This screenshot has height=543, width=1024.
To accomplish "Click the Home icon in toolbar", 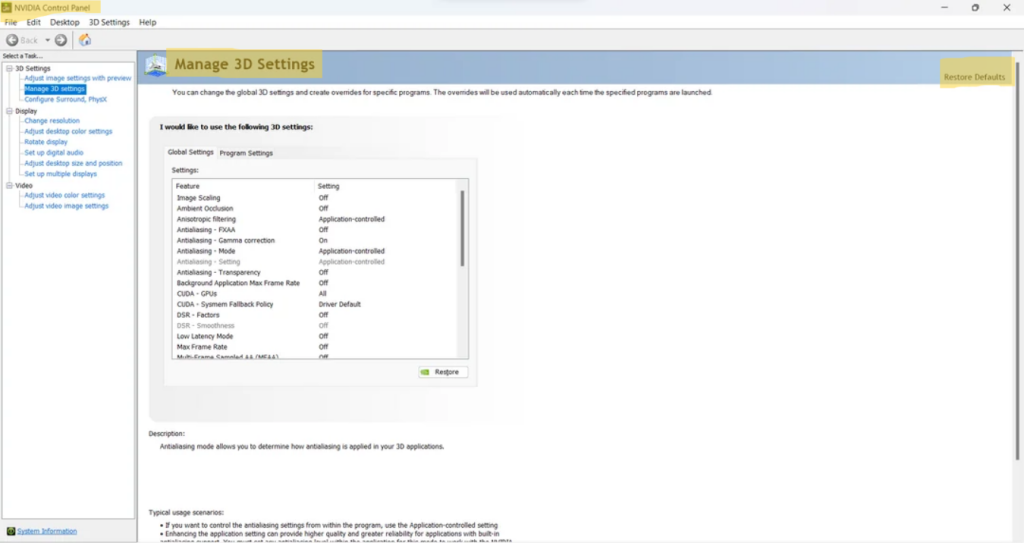I will click(85, 41).
